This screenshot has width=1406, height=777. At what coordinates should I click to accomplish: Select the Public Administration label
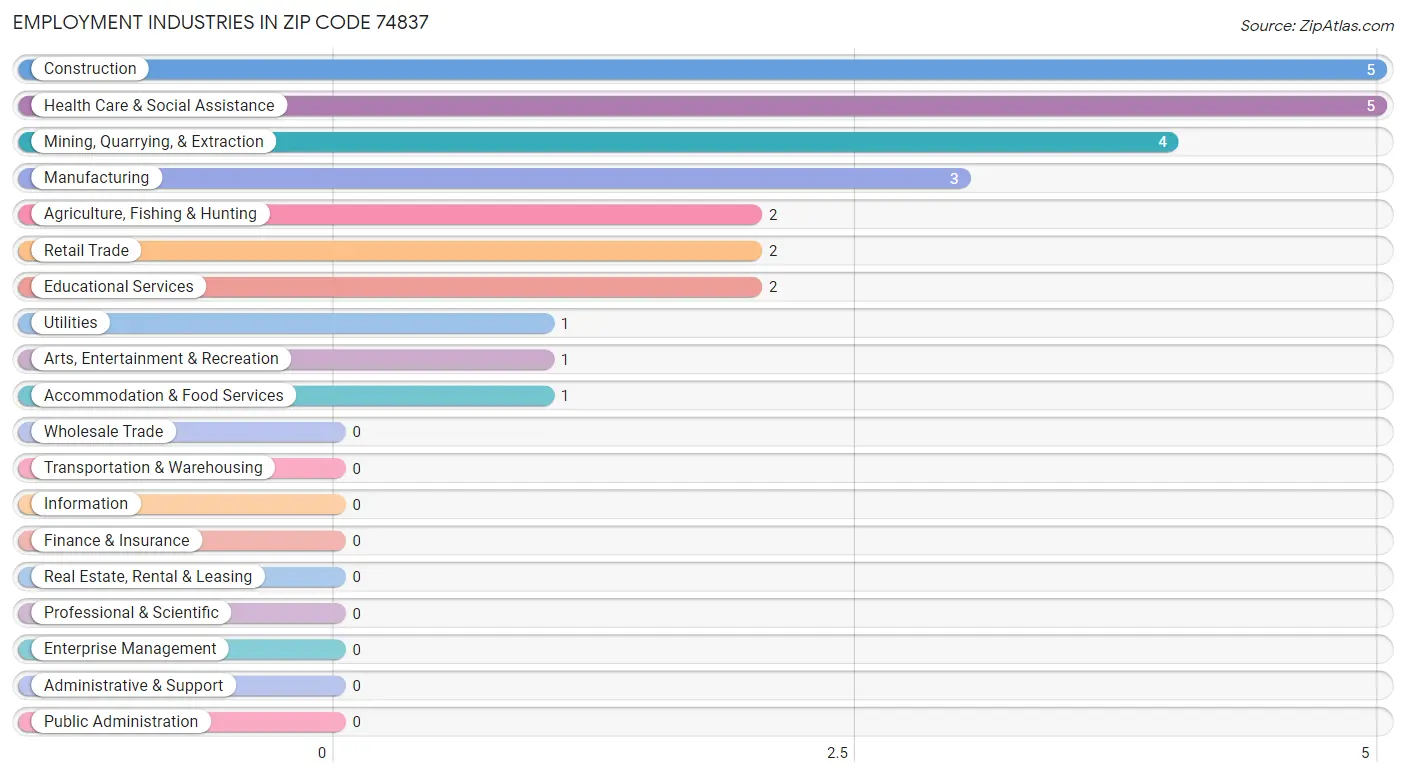click(x=121, y=721)
